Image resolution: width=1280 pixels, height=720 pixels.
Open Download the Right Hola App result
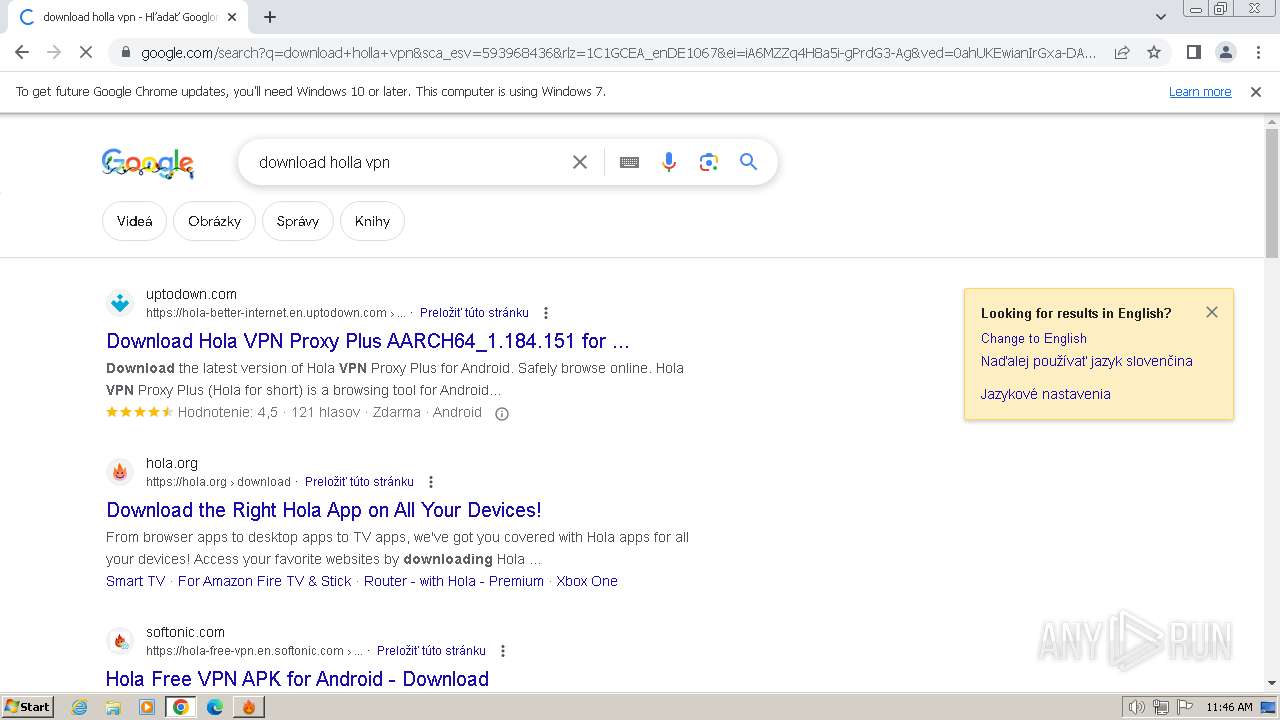[x=324, y=510]
